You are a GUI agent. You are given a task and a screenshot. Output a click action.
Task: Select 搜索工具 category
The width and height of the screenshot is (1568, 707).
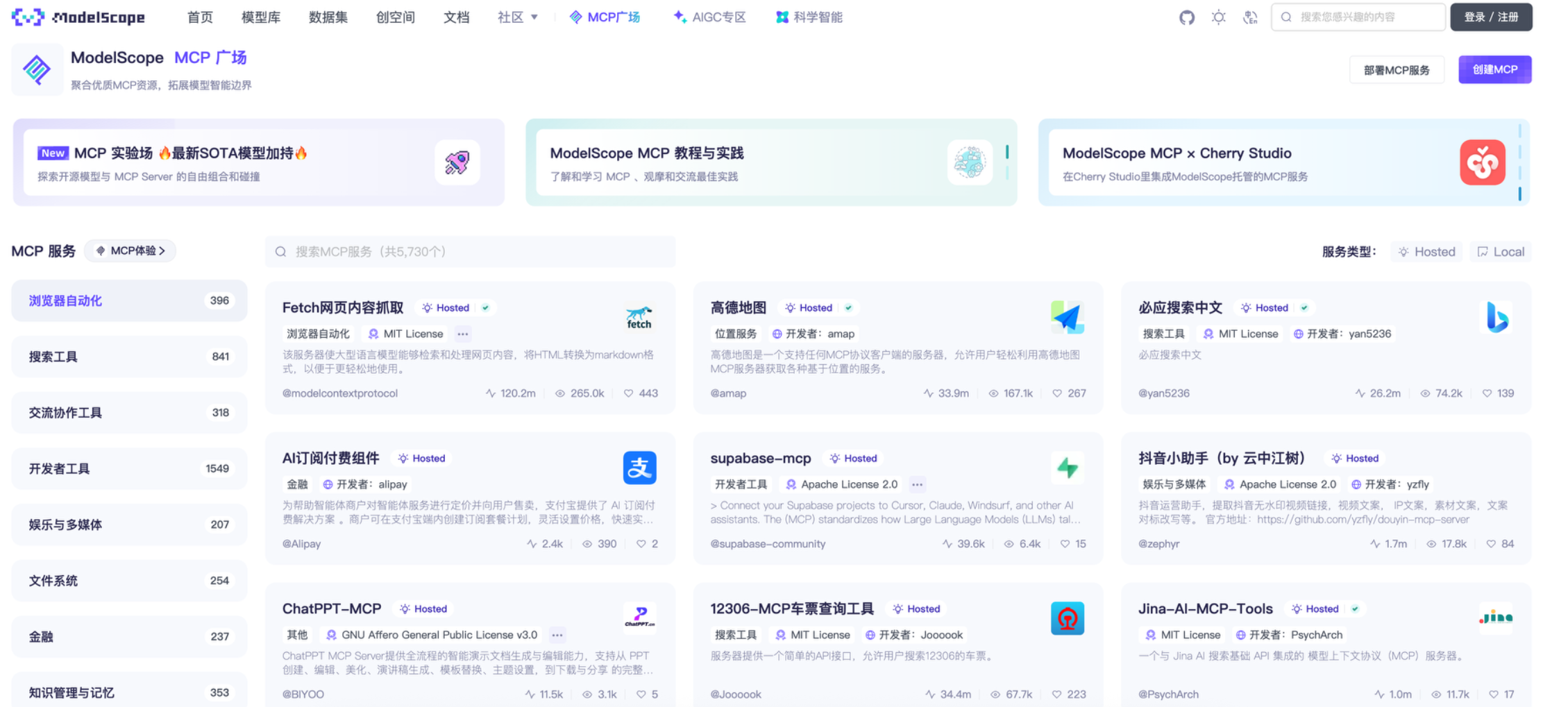(x=129, y=357)
